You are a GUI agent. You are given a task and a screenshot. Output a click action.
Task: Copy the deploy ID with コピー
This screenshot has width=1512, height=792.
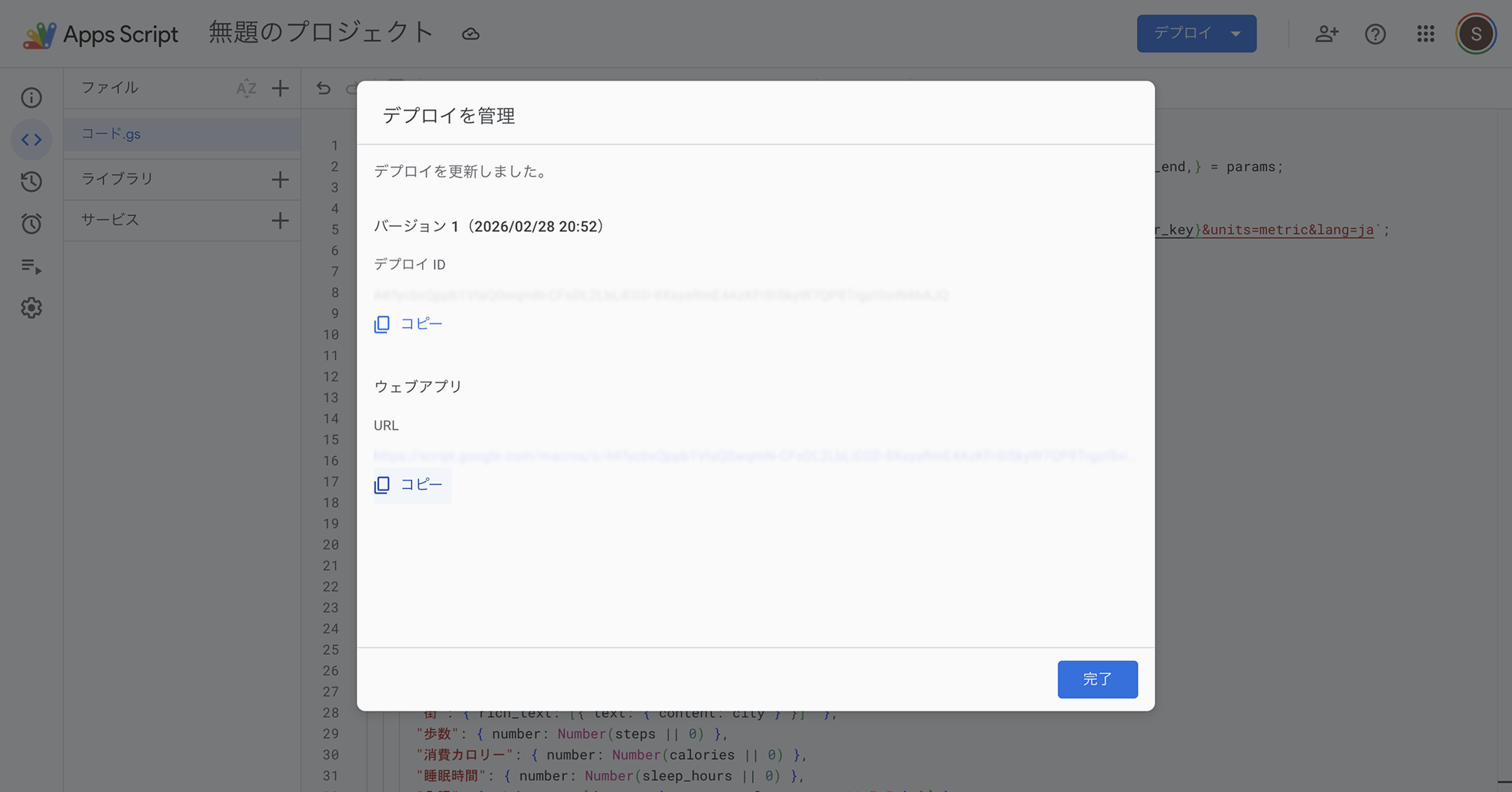click(409, 324)
